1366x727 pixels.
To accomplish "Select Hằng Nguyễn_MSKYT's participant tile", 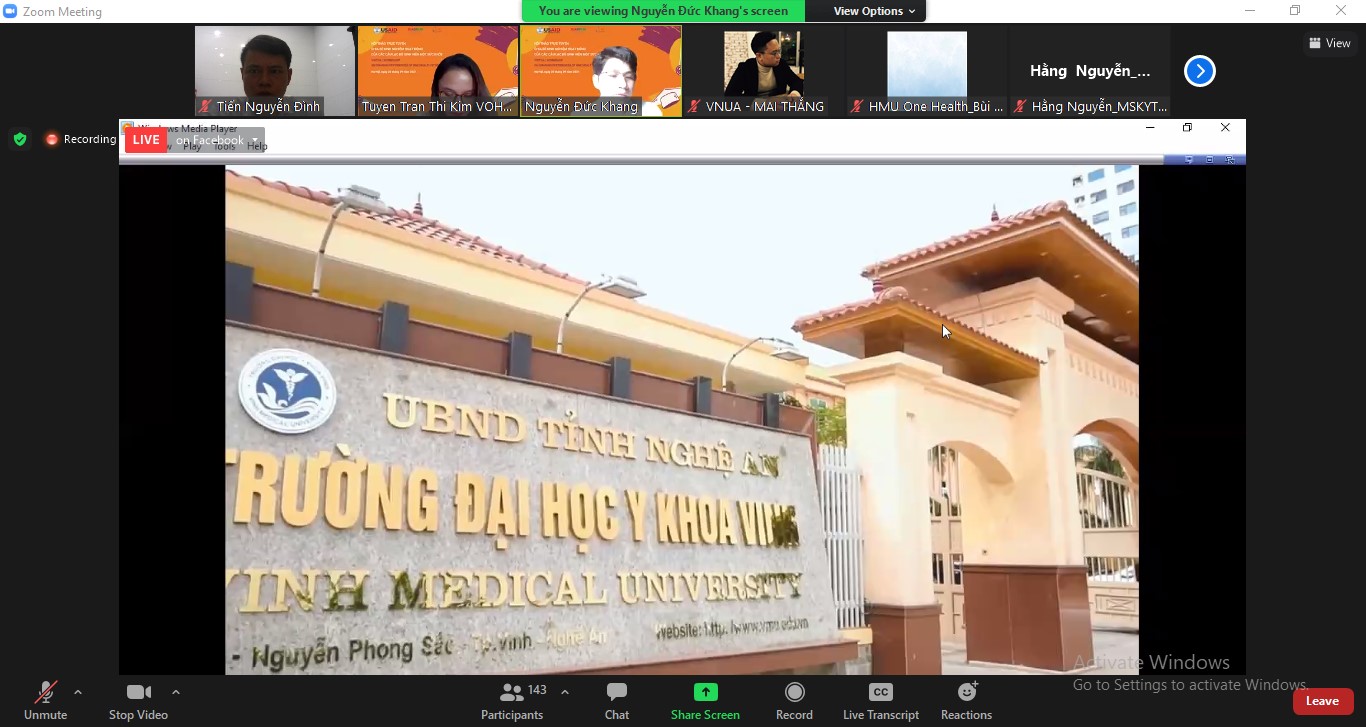I will pyautogui.click(x=1090, y=71).
